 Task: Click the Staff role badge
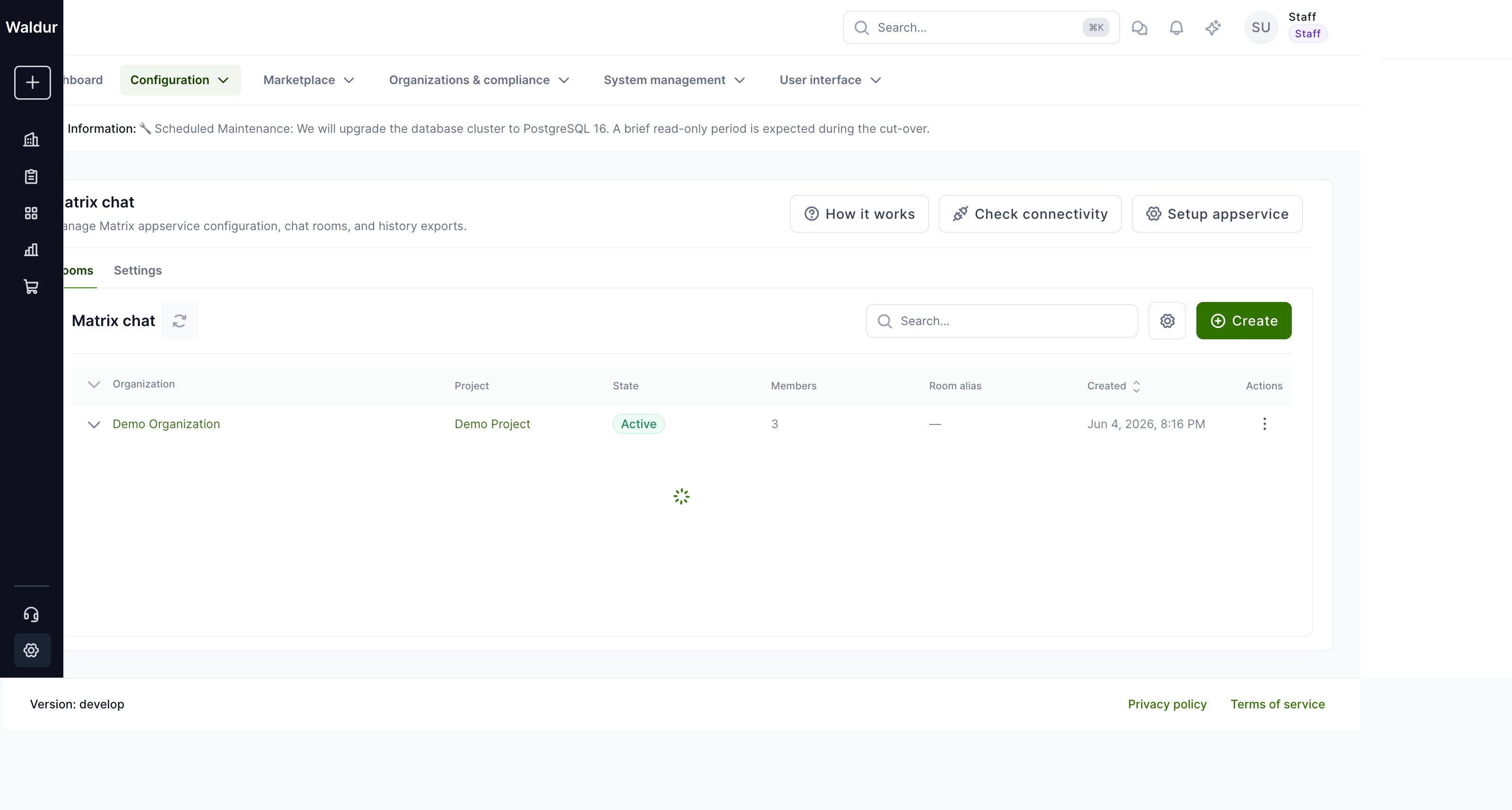tap(1308, 34)
